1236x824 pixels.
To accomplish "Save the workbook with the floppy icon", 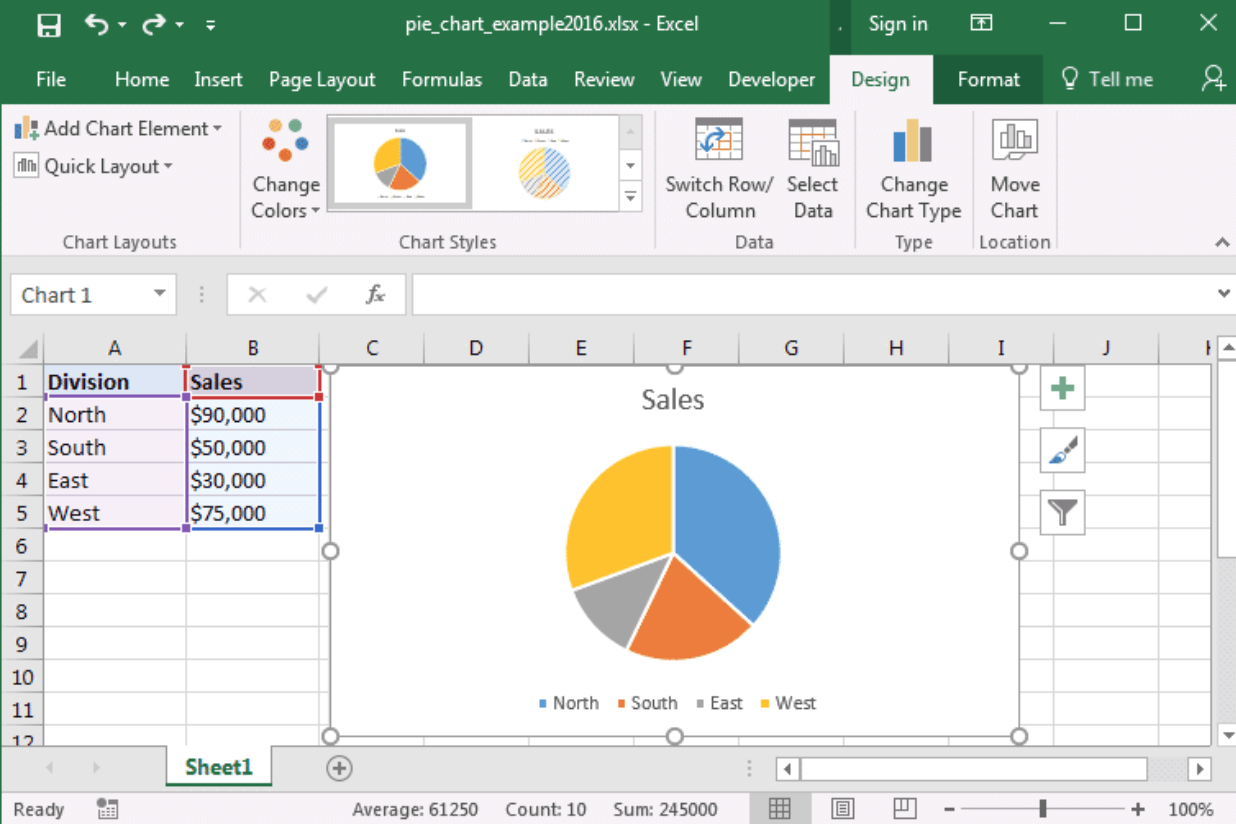I will click(49, 25).
